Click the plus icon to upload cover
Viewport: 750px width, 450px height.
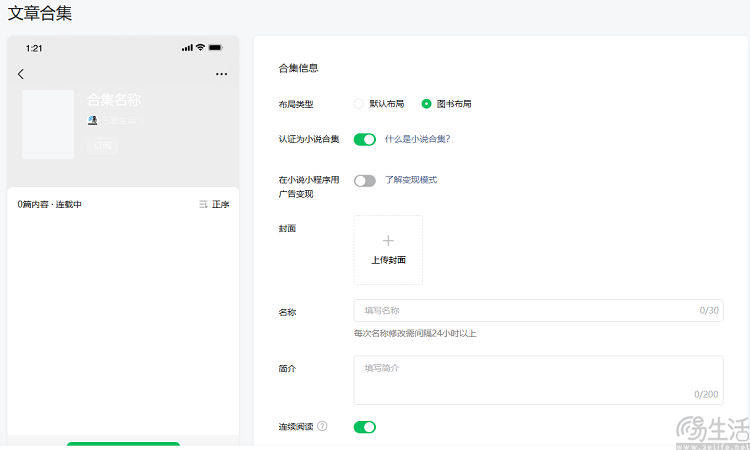point(388,241)
